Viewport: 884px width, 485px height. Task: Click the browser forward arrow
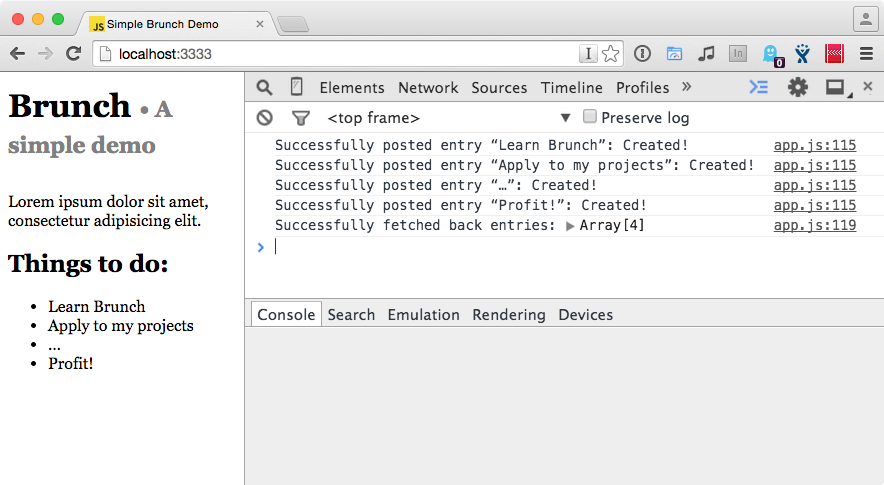[x=45, y=54]
